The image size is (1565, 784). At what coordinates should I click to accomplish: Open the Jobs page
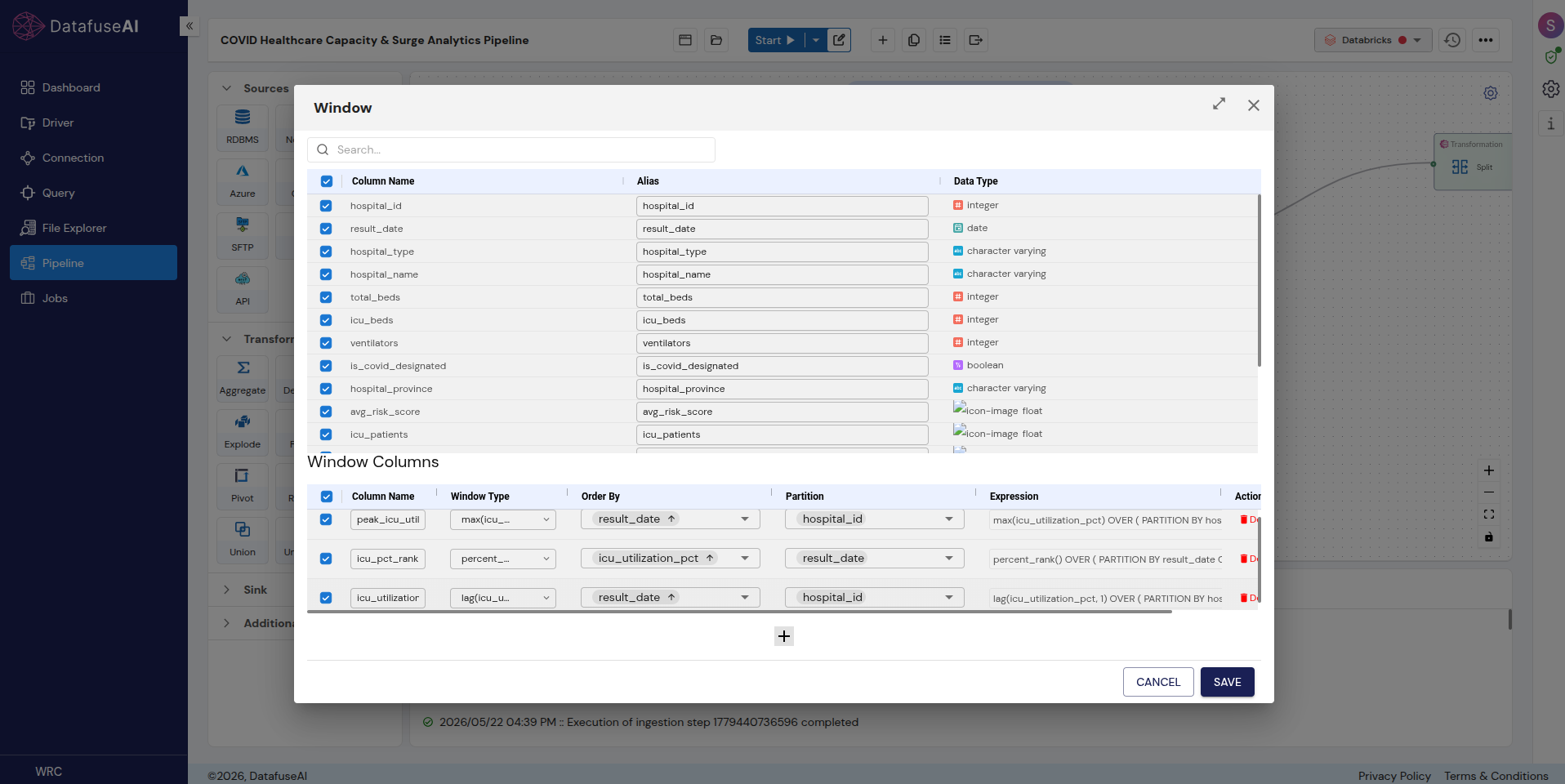tap(93, 298)
